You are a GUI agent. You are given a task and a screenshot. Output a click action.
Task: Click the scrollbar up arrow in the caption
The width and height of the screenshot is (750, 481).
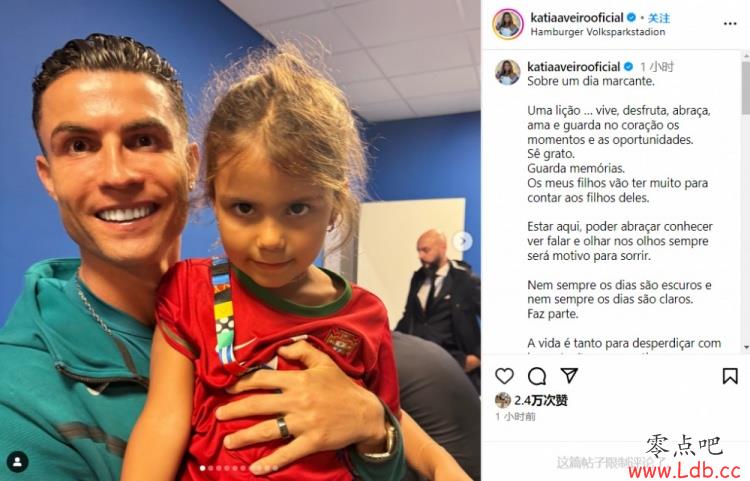[x=746, y=55]
